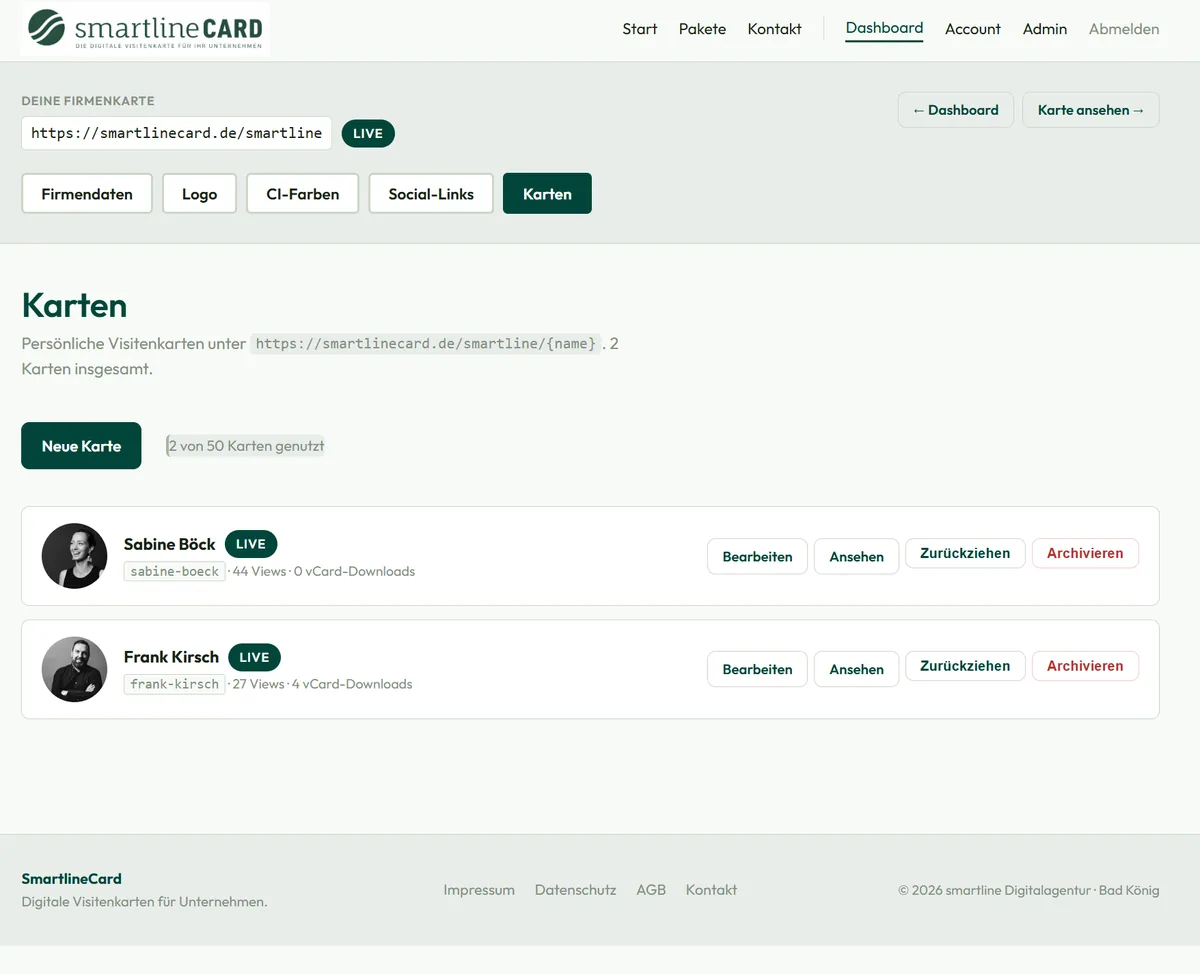Open the Admin section
The width and height of the screenshot is (1200, 974).
coord(1045,29)
